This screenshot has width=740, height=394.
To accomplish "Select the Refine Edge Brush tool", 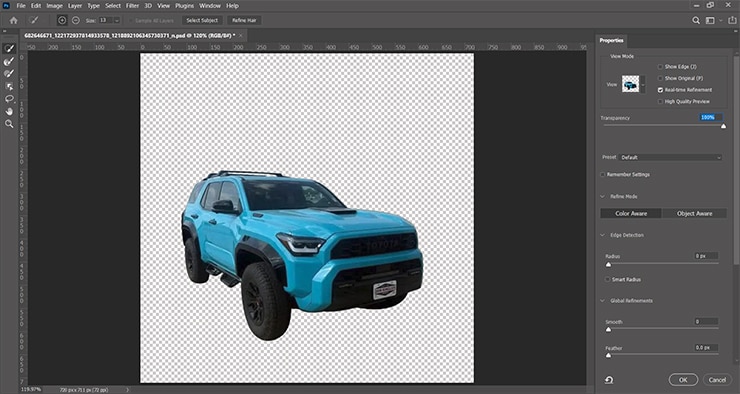I will tap(9, 61).
